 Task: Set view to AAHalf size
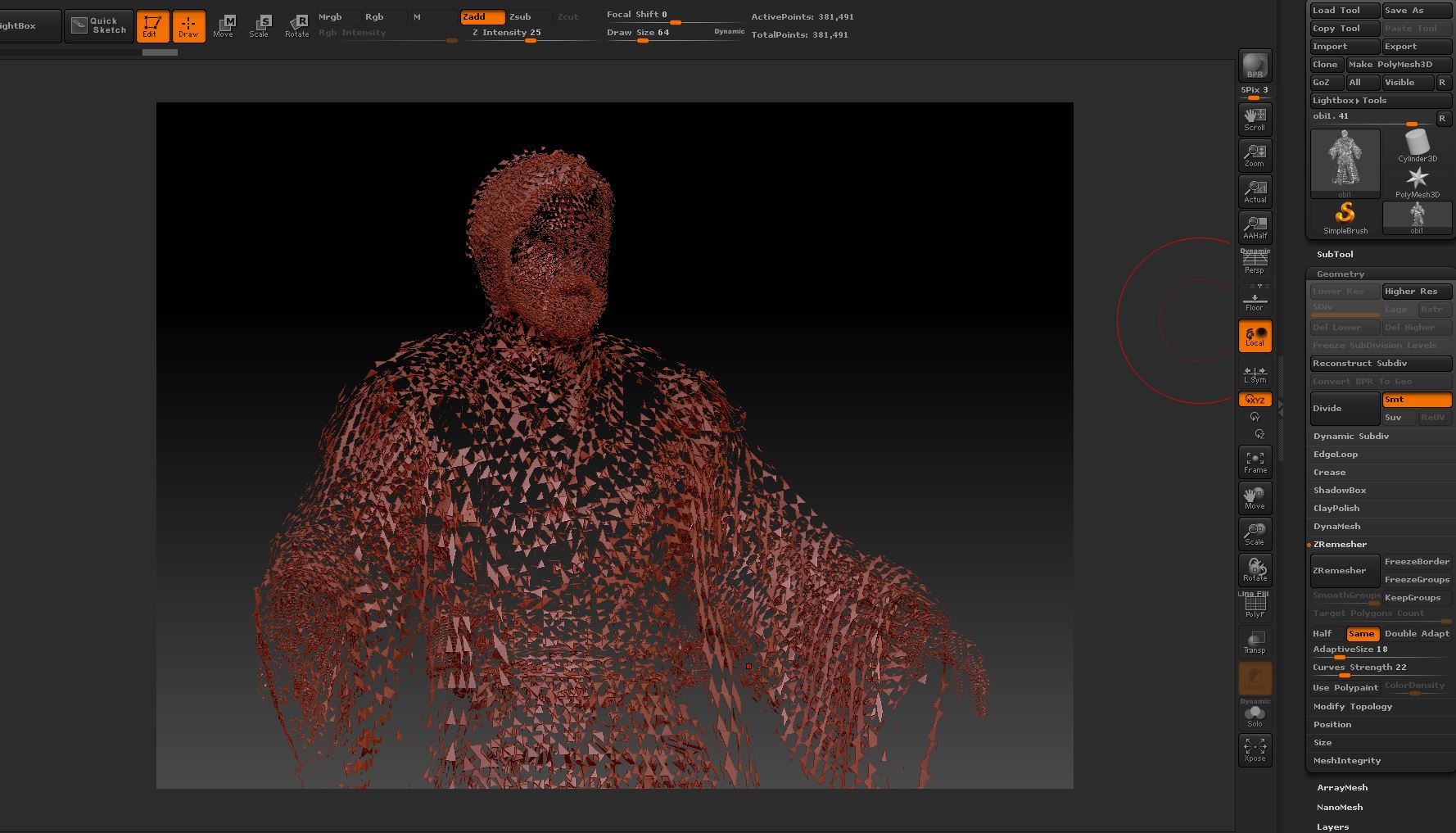click(1255, 227)
